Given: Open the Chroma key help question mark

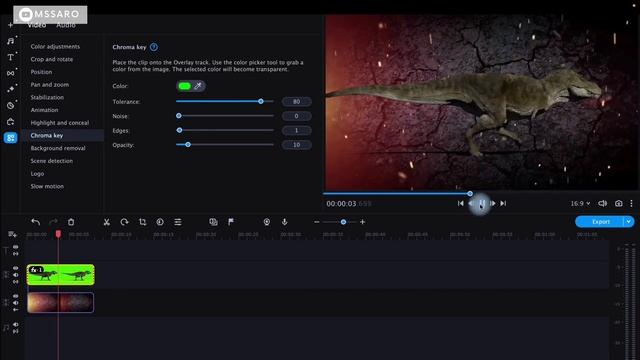Looking at the screenshot, I should [154, 47].
